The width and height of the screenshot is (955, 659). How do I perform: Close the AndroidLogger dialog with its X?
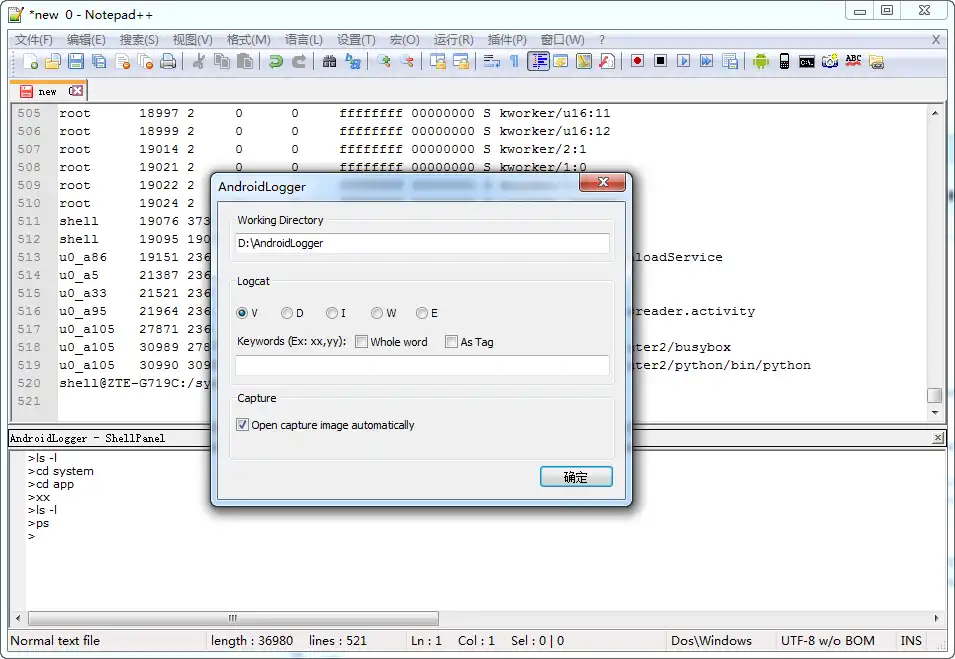pyautogui.click(x=602, y=182)
